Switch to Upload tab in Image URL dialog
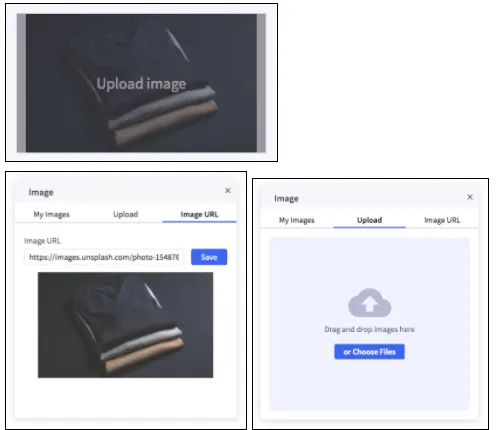The width and height of the screenshot is (496, 430). tap(126, 214)
